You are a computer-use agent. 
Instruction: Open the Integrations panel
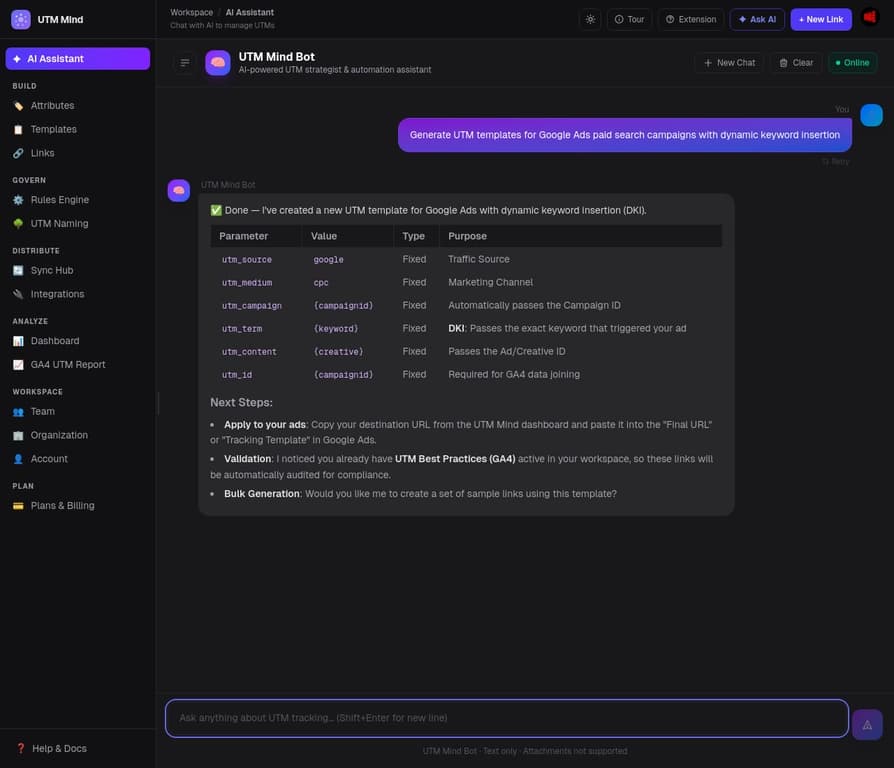point(55,293)
